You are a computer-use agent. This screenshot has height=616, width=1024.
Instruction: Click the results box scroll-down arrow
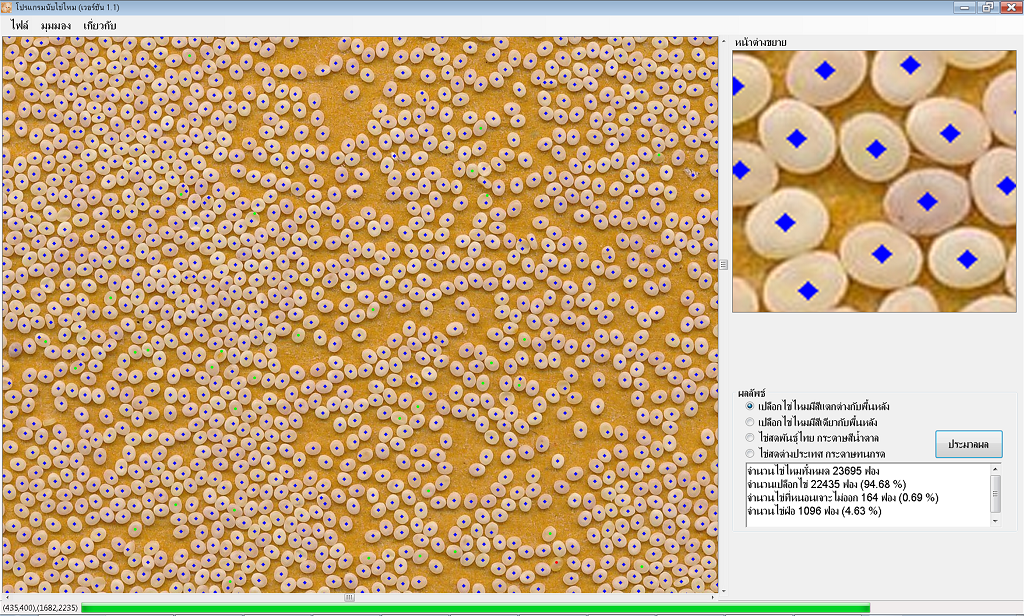tap(995, 521)
